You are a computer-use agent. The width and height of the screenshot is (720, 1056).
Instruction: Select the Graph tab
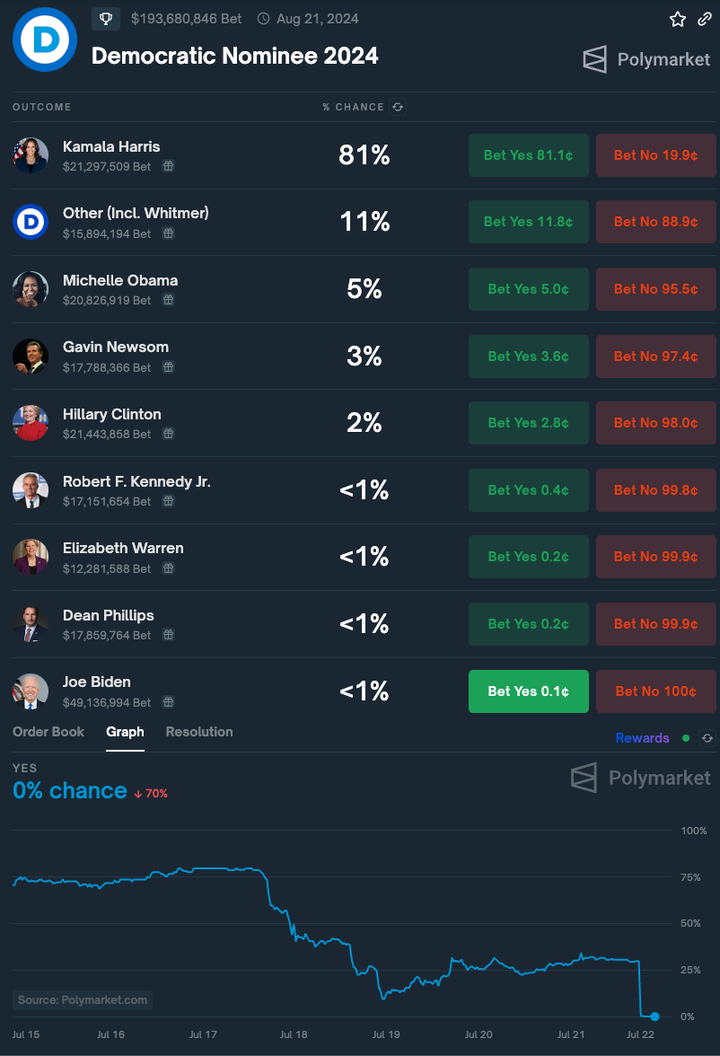[x=125, y=732]
